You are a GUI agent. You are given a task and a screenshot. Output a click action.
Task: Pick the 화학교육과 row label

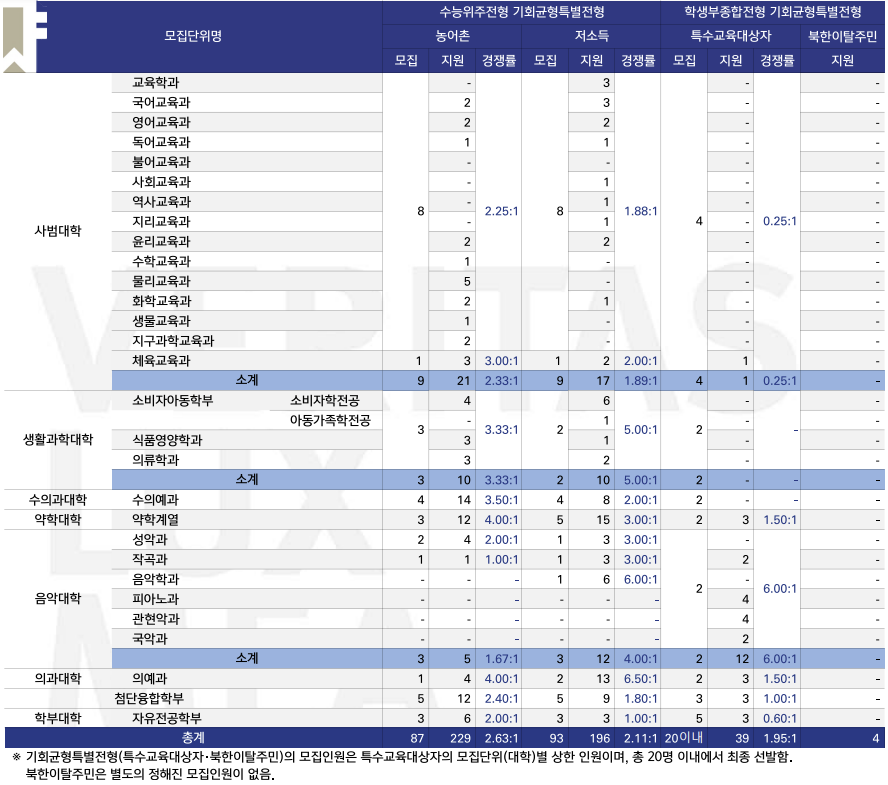161,301
